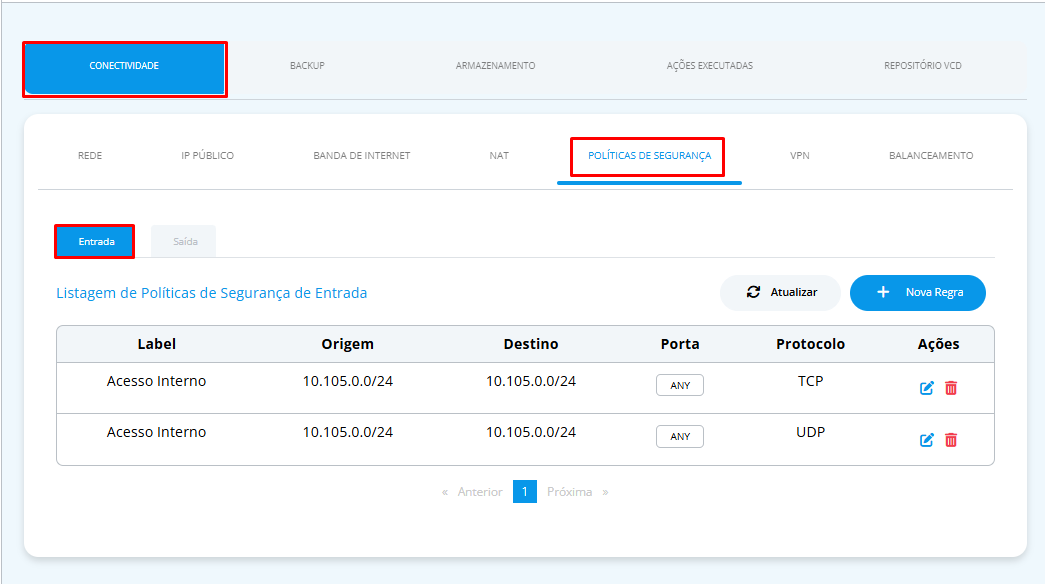1045x584 pixels.
Task: Edit the Acesso Interno UDP rule
Action: click(926, 440)
